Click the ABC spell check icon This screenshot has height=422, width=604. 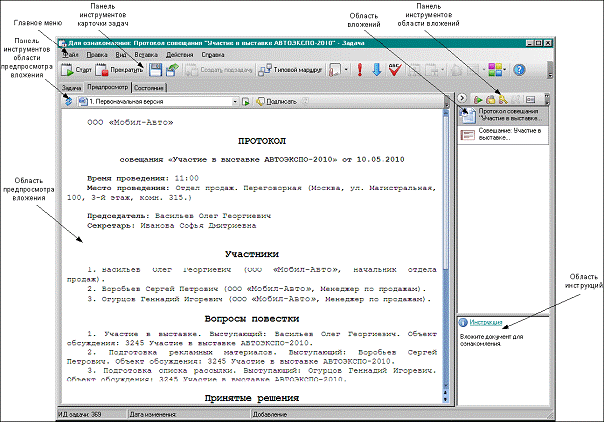[x=395, y=70]
